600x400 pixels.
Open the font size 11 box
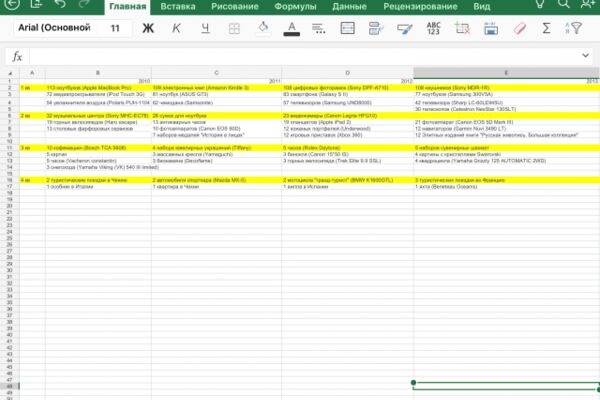pyautogui.click(x=115, y=28)
